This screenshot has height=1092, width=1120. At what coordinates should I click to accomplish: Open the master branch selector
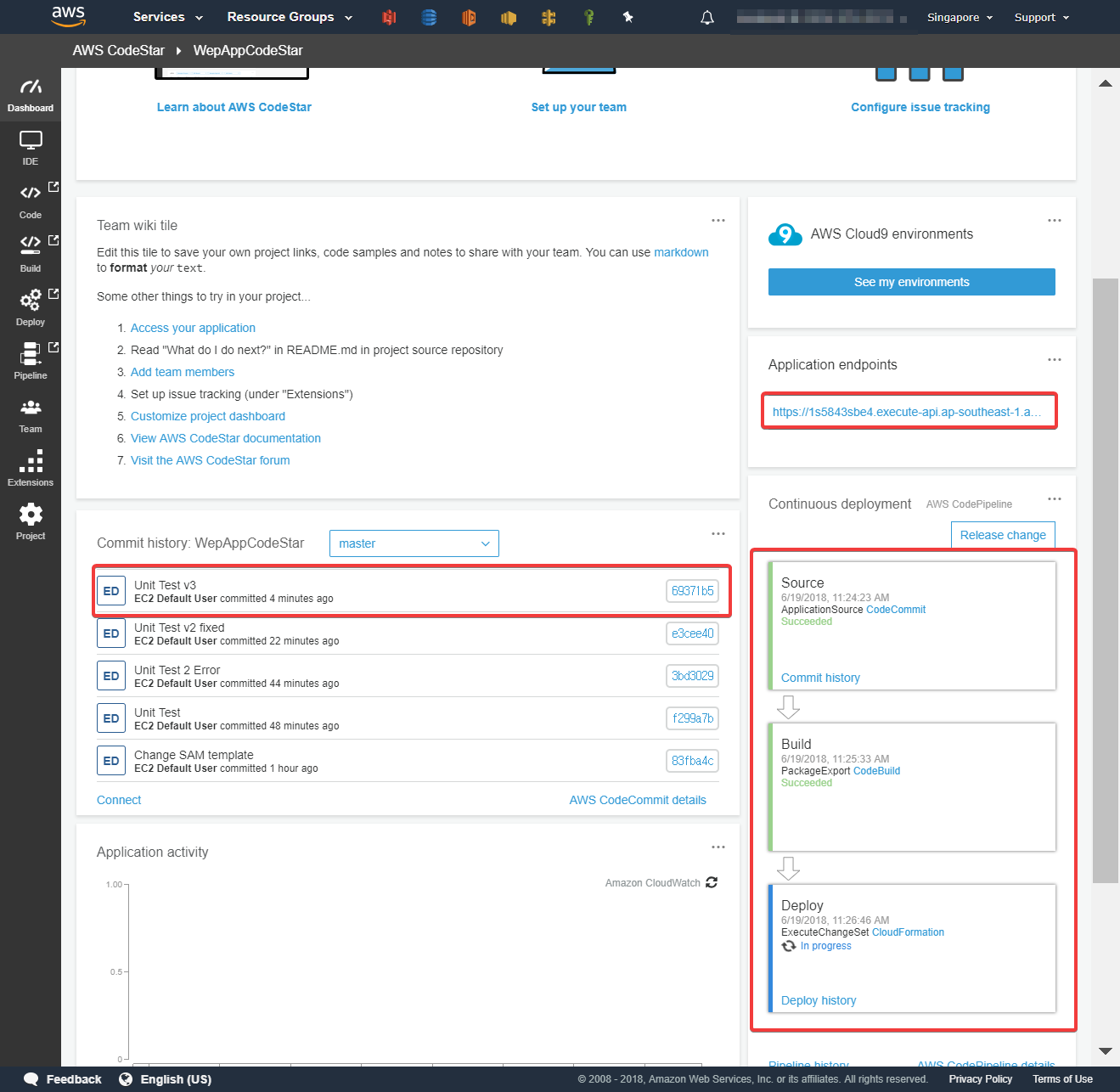pyautogui.click(x=414, y=543)
